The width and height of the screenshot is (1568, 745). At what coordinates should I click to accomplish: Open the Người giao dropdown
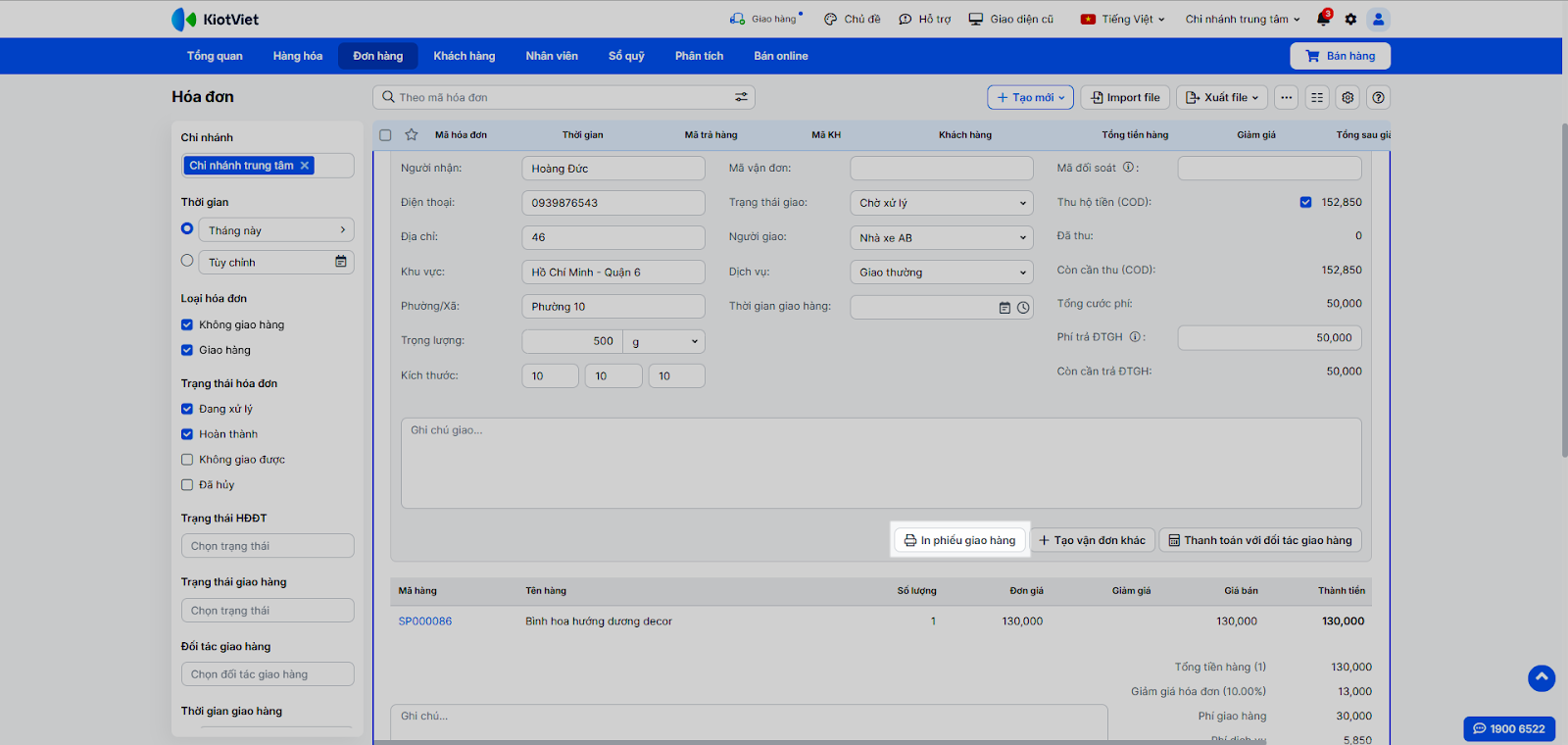tap(942, 237)
